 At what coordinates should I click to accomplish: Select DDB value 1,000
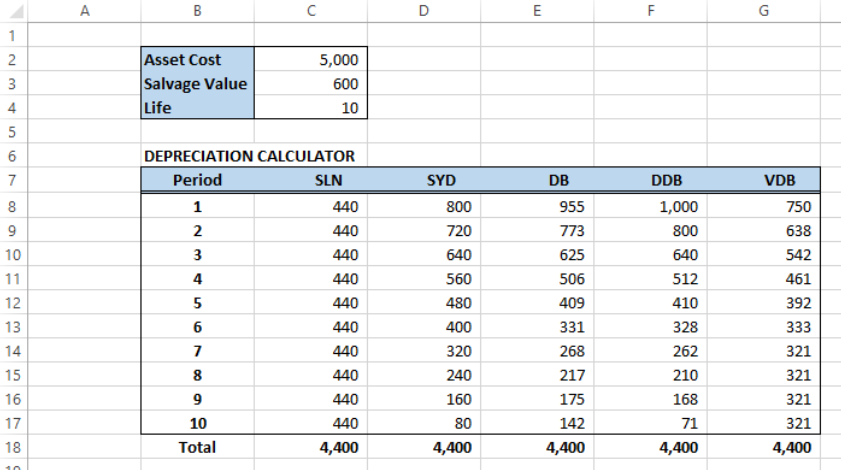[651, 207]
